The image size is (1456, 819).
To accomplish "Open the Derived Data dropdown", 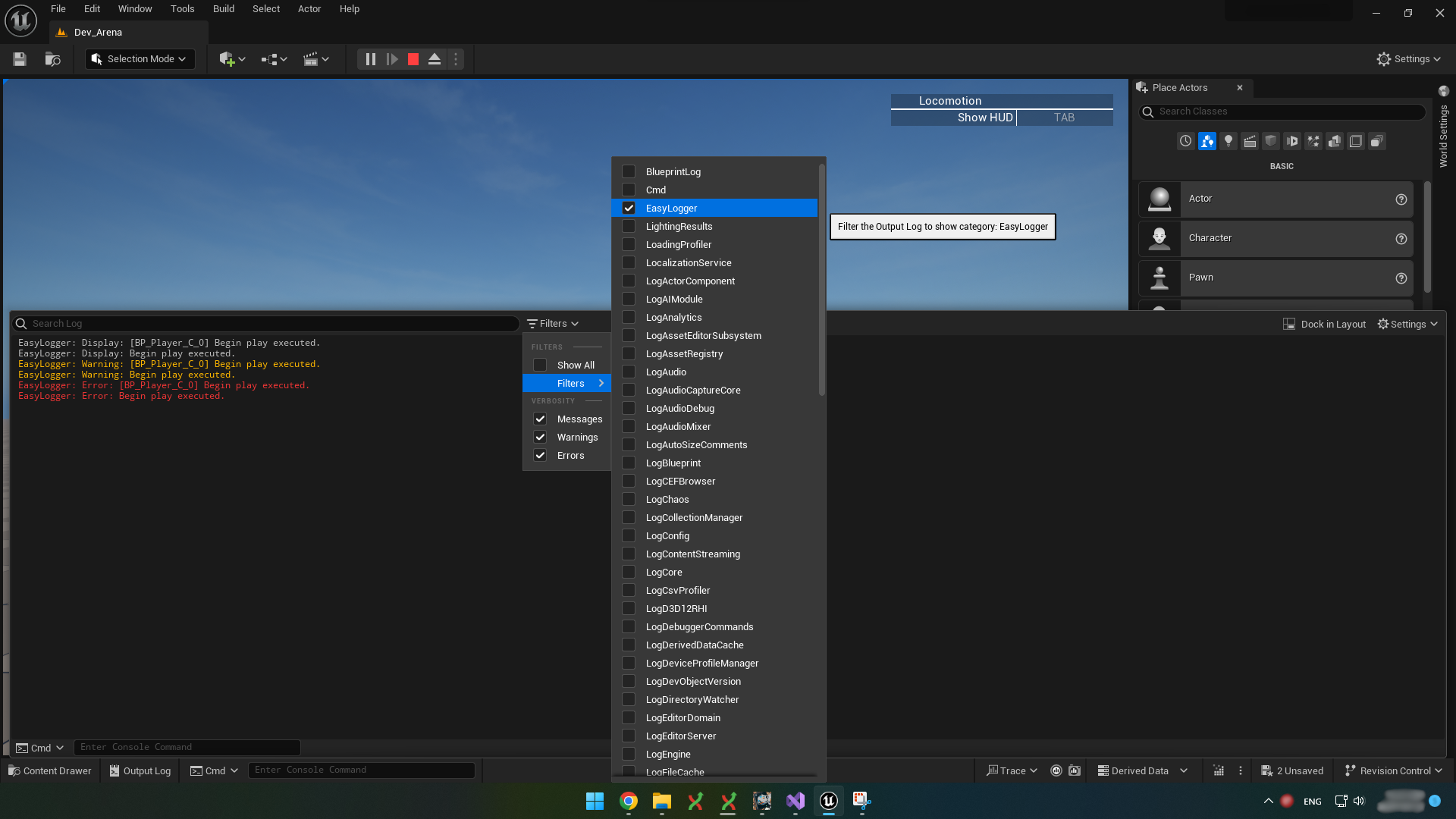I will (1141, 770).
